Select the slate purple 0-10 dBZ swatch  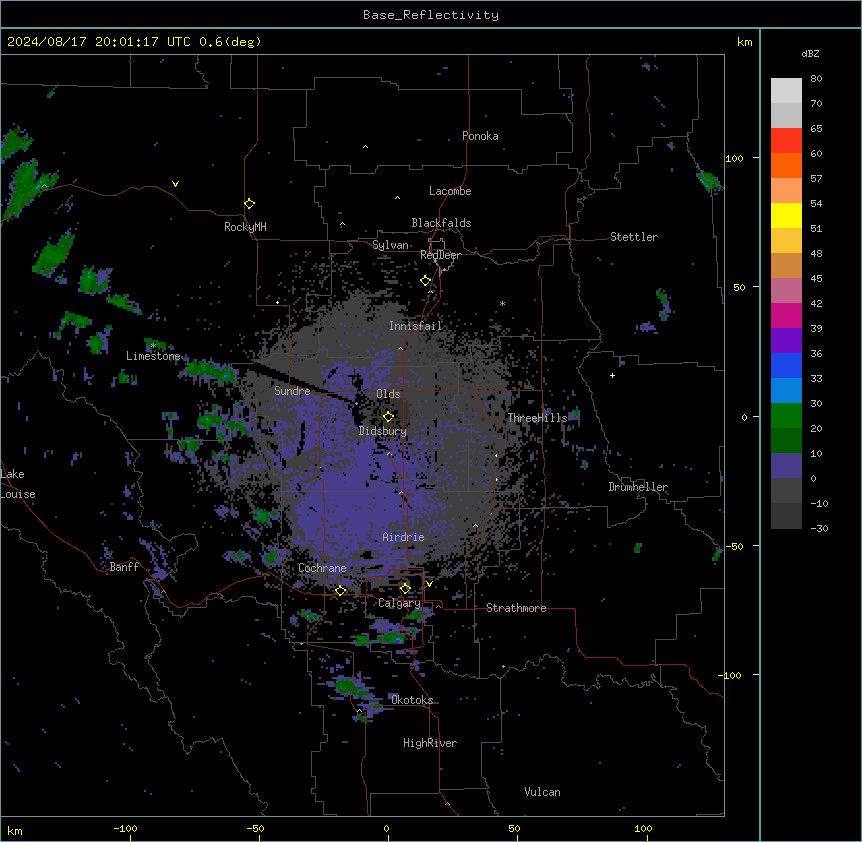tap(786, 466)
